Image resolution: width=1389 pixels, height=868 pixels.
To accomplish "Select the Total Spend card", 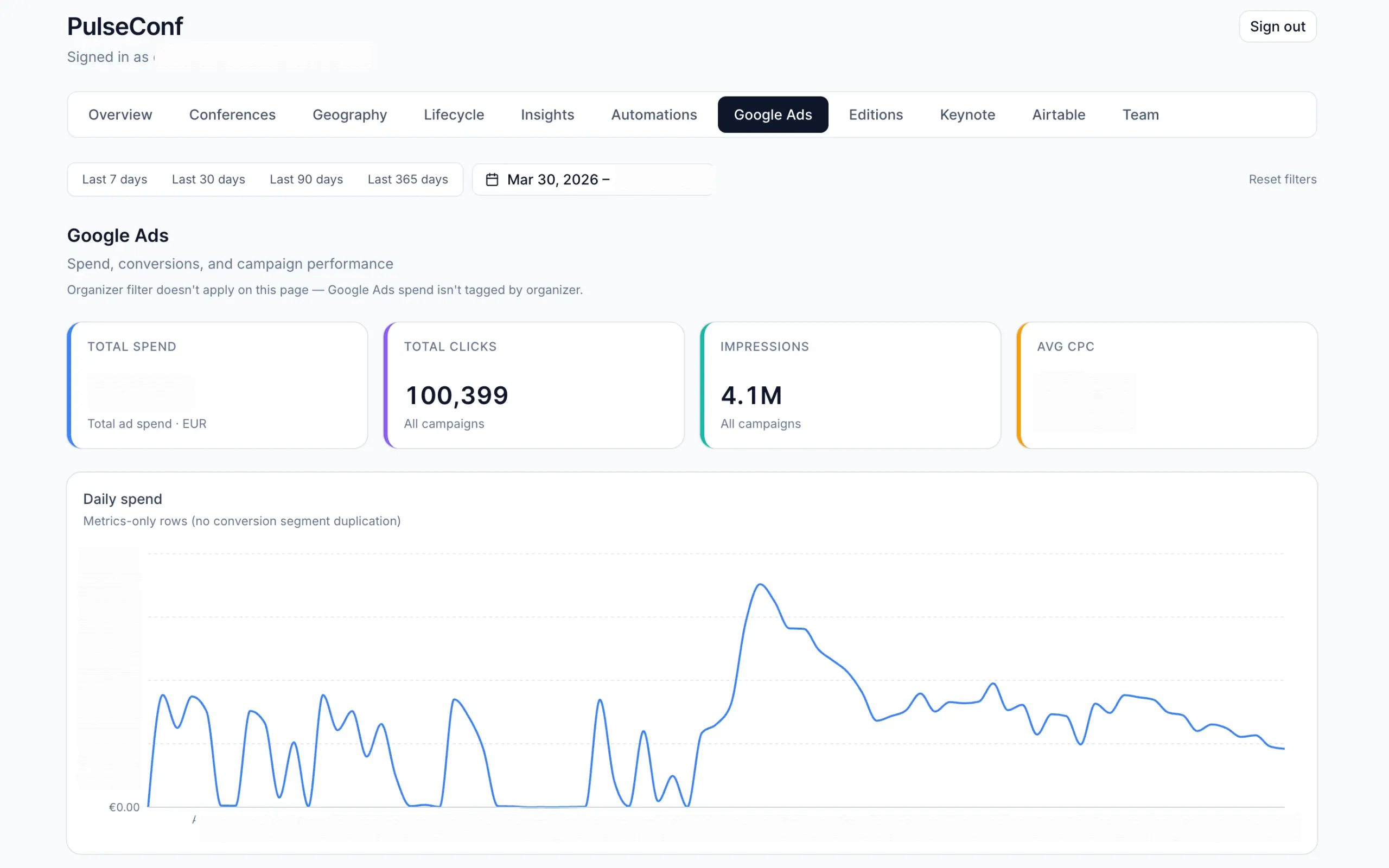I will click(x=218, y=385).
